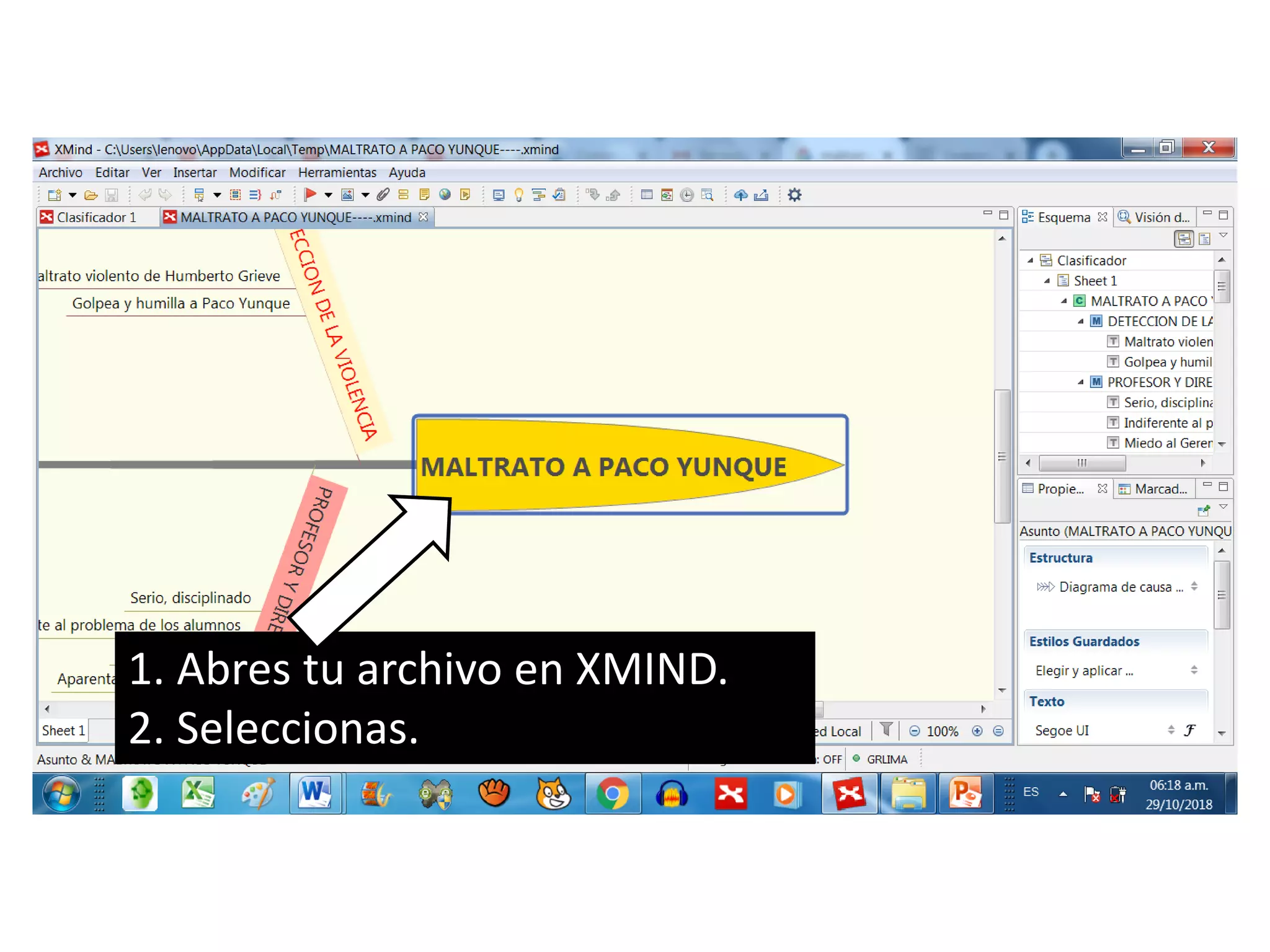Open the Modificar menu
The image size is (1270, 952).
[257, 172]
